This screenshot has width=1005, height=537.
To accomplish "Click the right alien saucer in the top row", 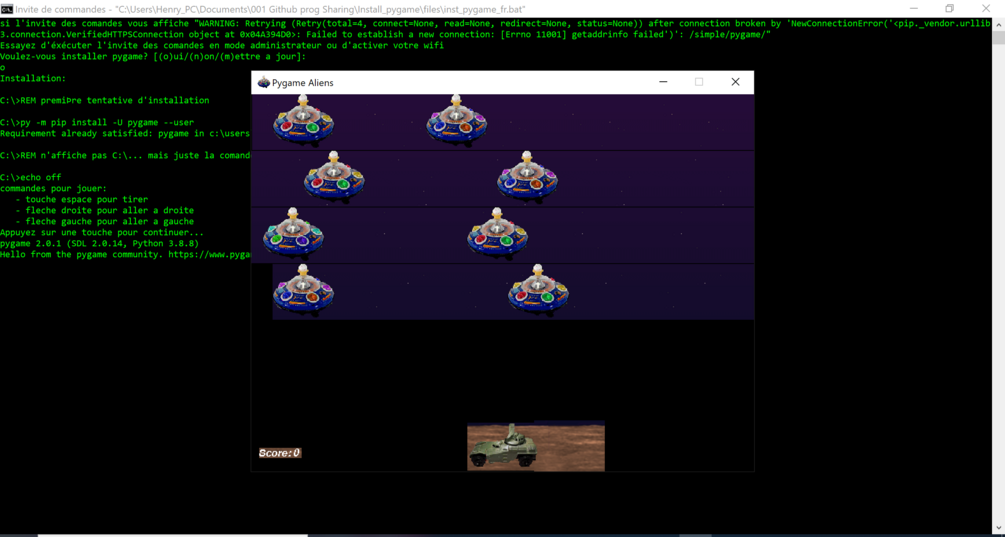I will 456,120.
